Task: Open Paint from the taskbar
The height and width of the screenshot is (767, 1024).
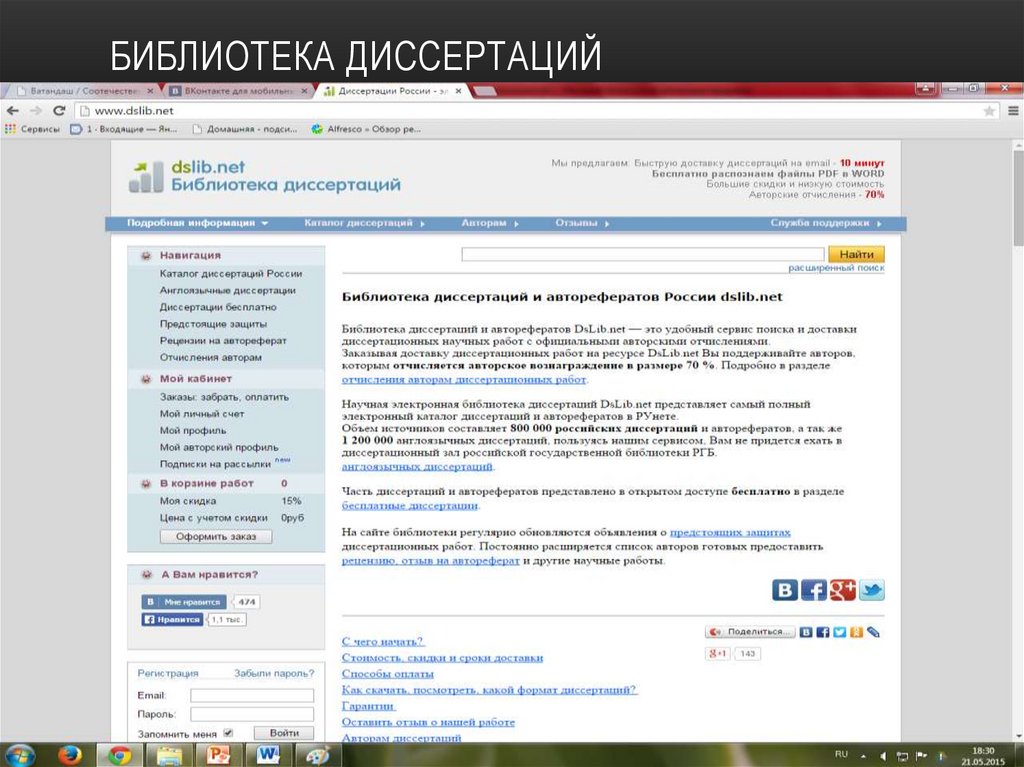Action: click(x=317, y=755)
